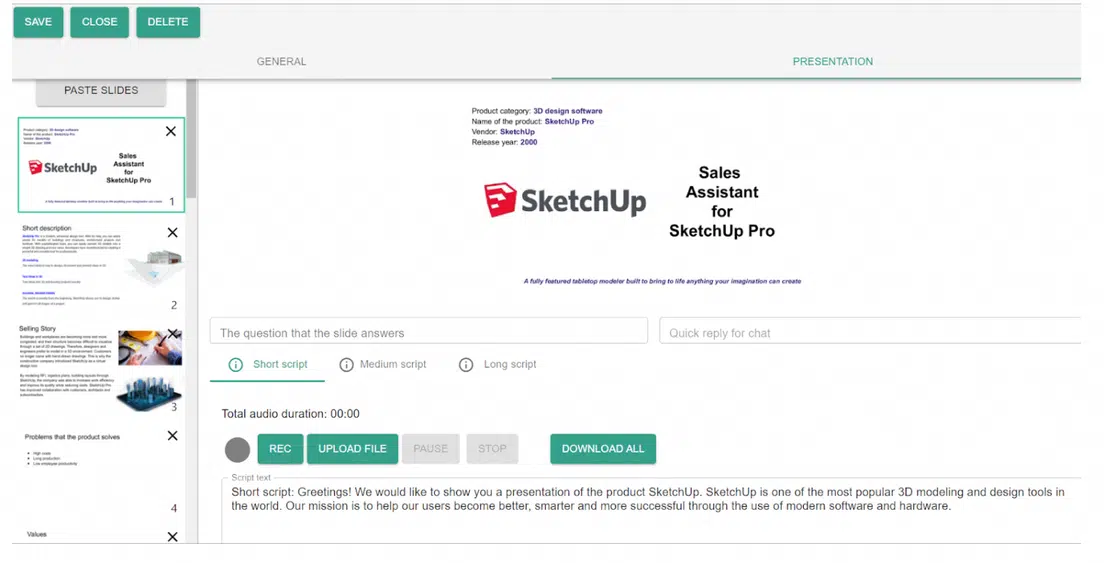Remove the Selling Story slide via X
This screenshot has height=563, width=1110.
172,334
